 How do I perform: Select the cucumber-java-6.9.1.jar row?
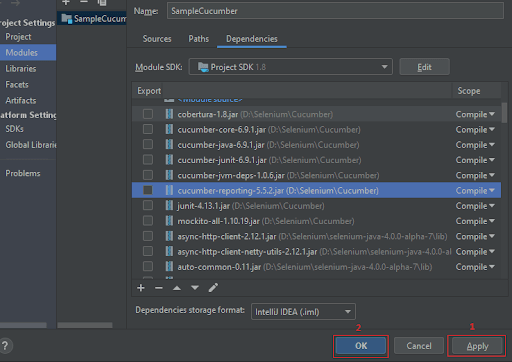click(x=316, y=145)
